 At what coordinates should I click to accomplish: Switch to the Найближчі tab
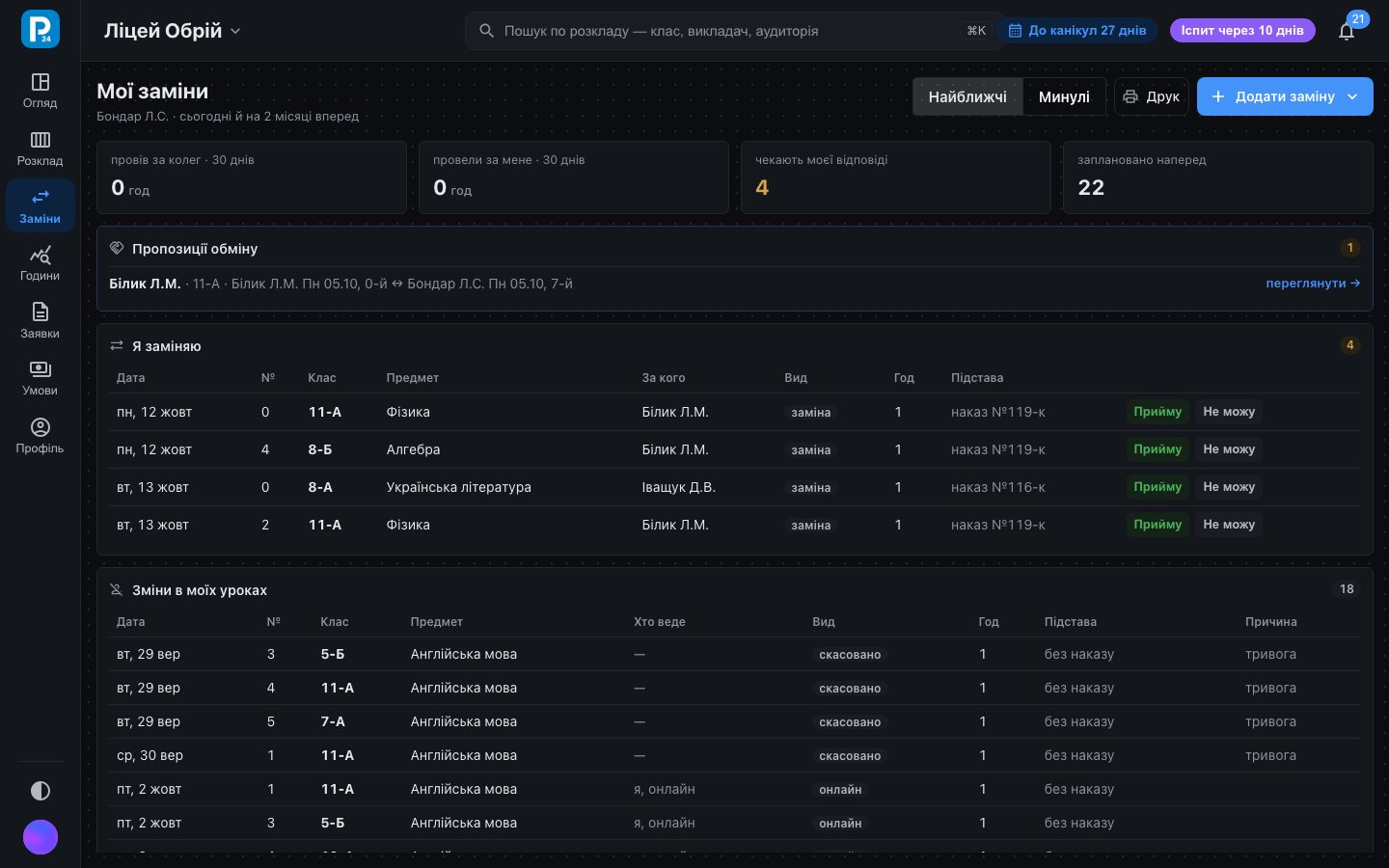click(967, 96)
